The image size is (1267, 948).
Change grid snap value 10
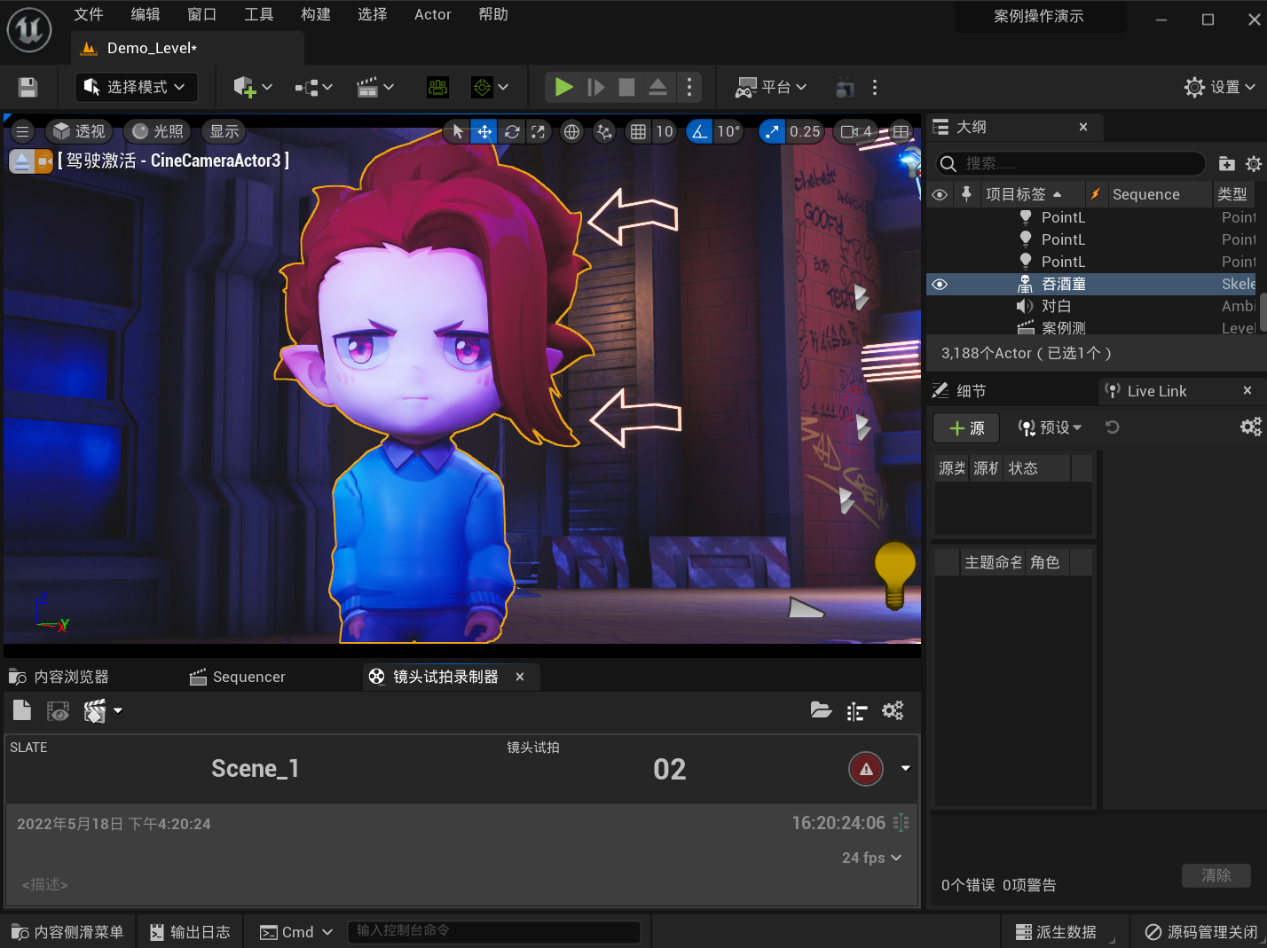coord(665,131)
